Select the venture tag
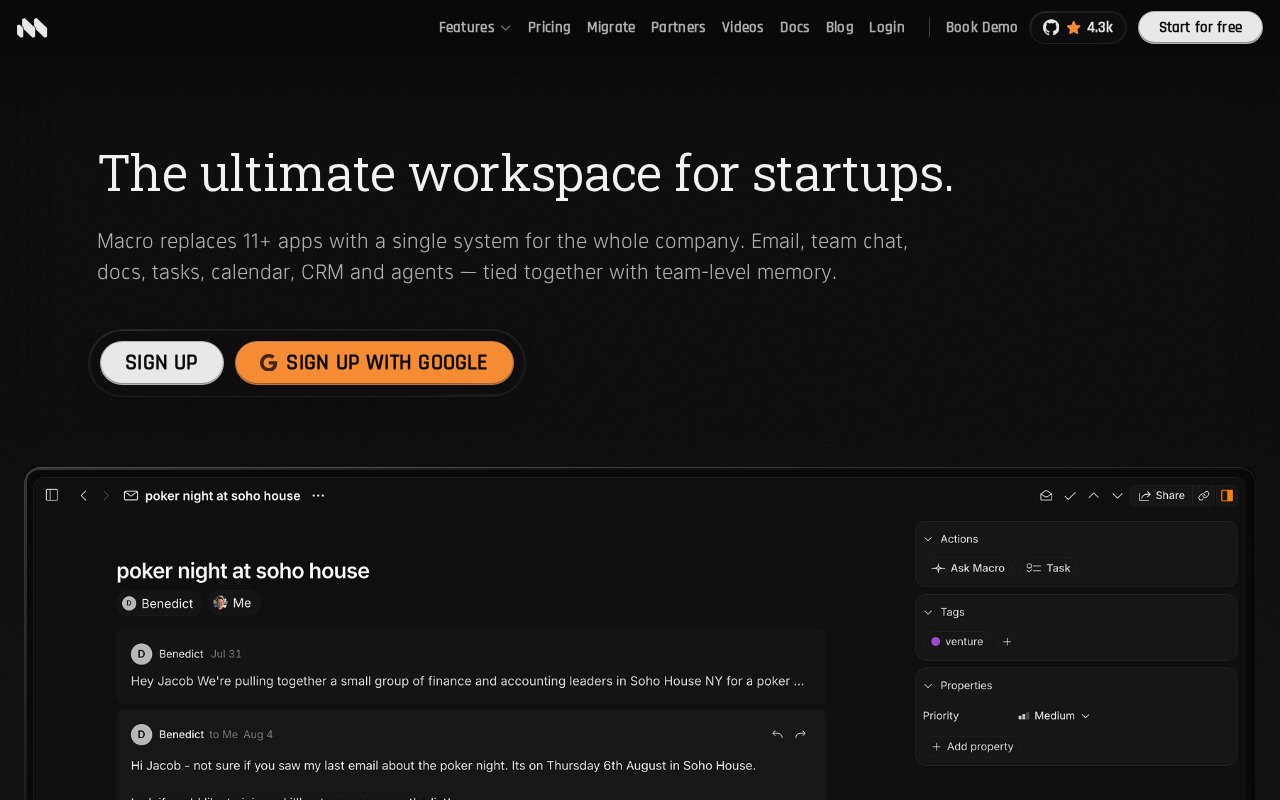Image resolution: width=1280 pixels, height=800 pixels. coord(957,642)
